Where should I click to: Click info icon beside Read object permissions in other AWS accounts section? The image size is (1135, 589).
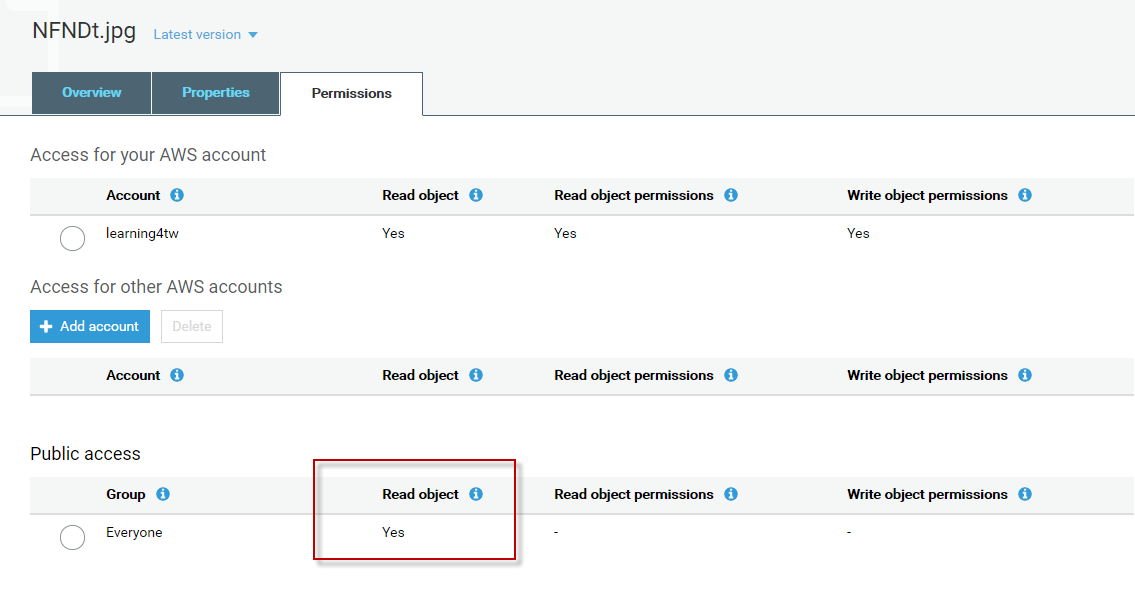pyautogui.click(x=731, y=375)
